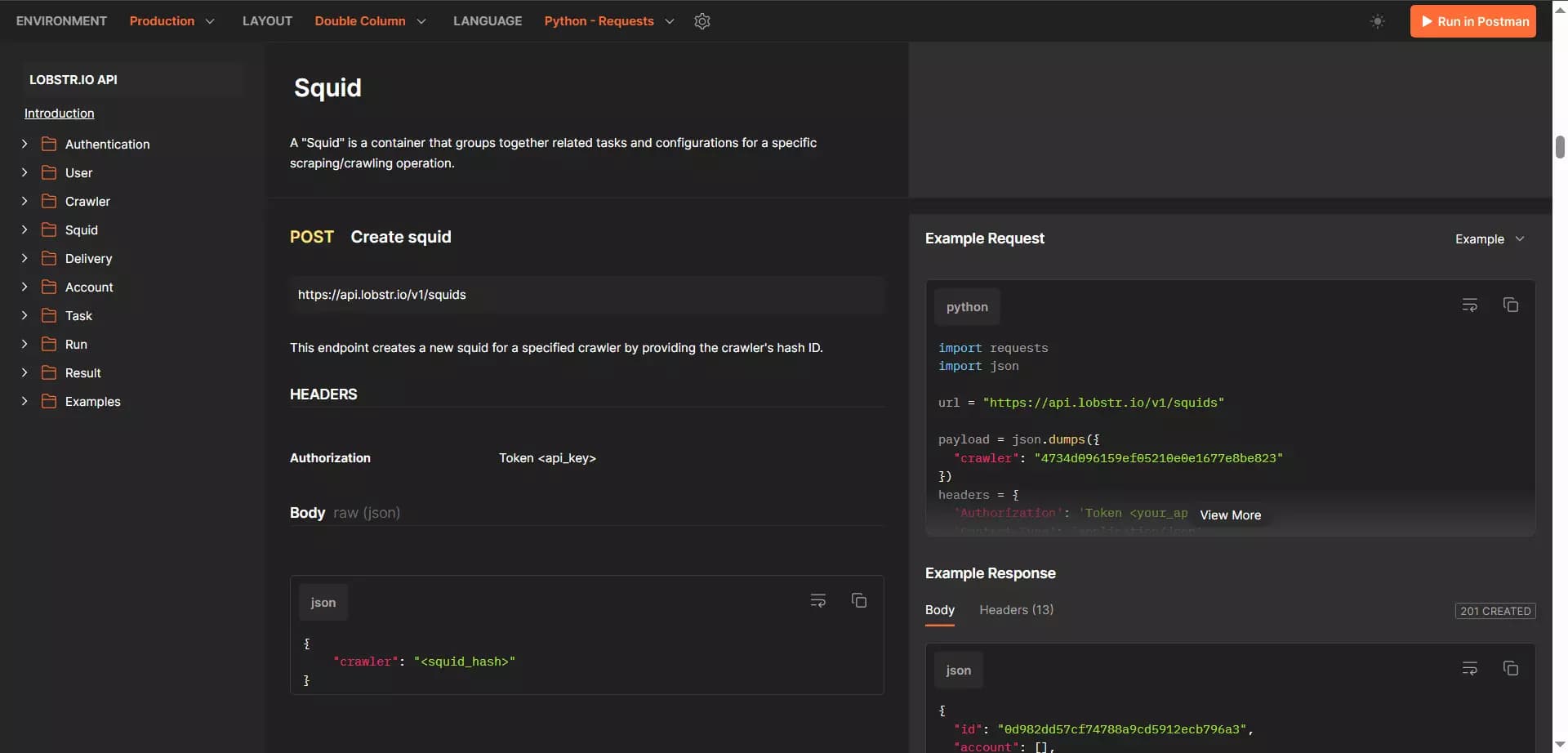1568x753 pixels.
Task: Expand the Squid folder chevron
Action: coord(24,229)
